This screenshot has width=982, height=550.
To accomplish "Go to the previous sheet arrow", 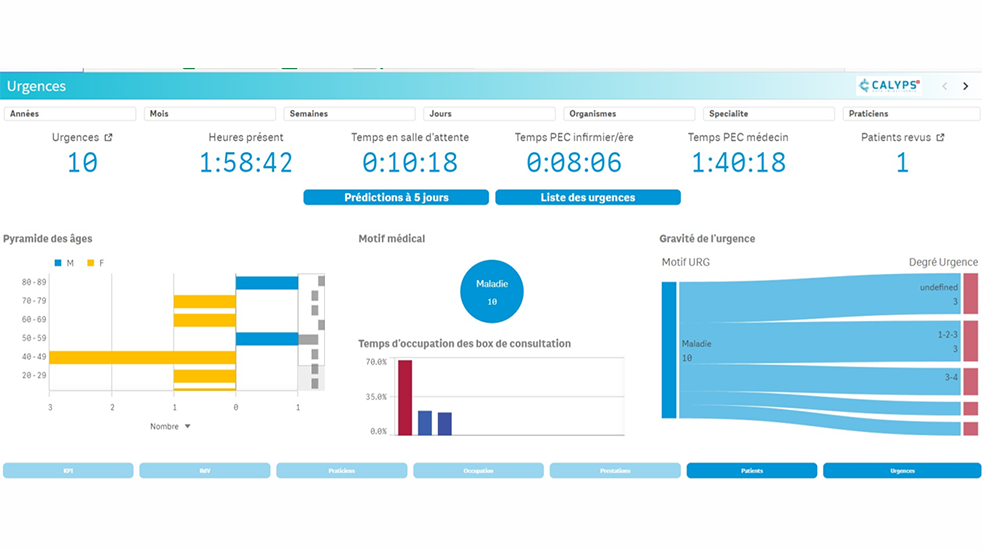I will point(944,86).
